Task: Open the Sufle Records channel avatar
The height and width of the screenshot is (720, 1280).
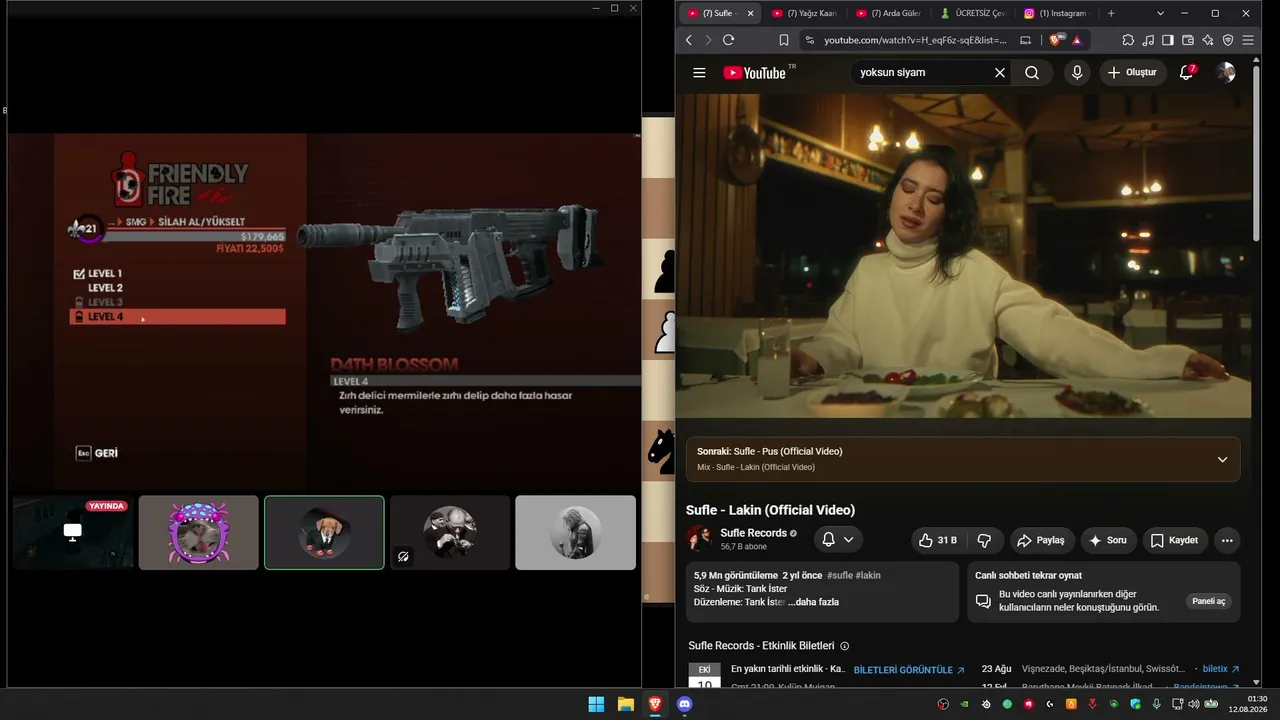Action: tap(700, 539)
